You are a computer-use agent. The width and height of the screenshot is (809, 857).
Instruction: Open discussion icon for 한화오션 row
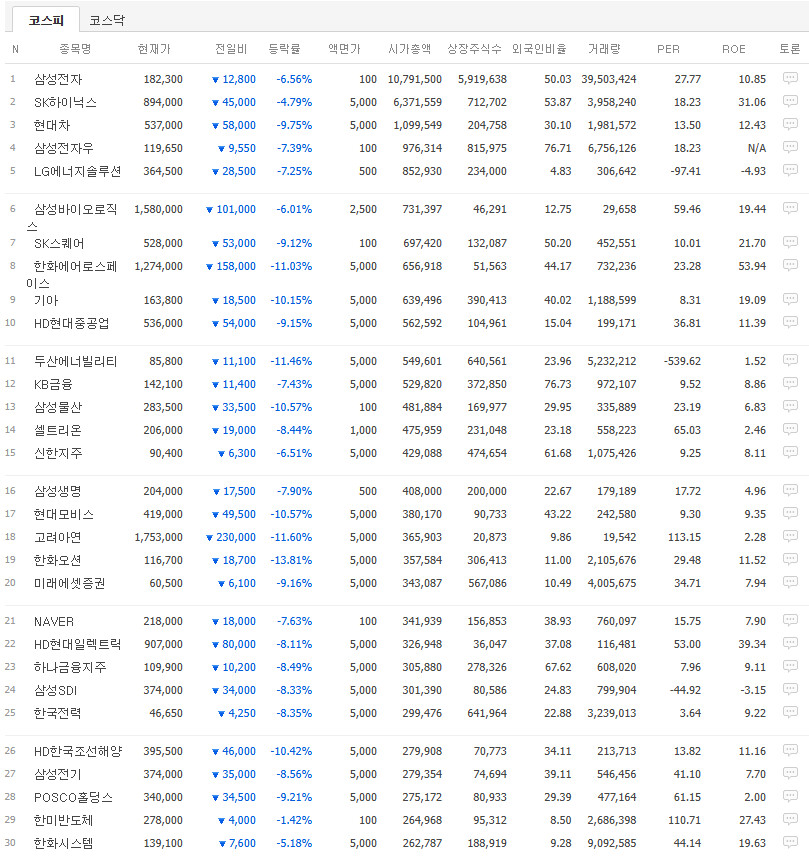(x=790, y=559)
